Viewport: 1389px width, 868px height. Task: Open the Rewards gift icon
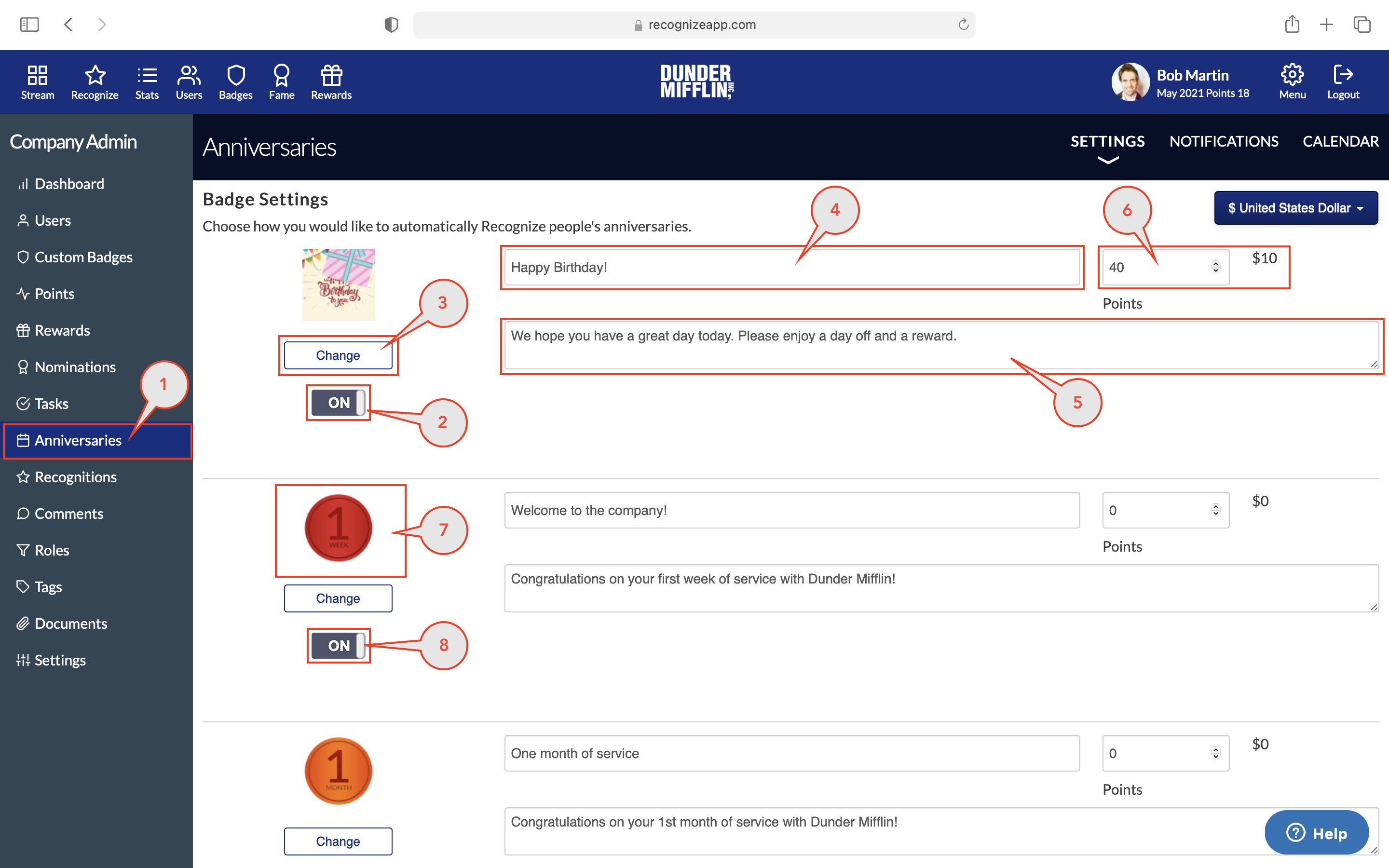(x=331, y=75)
